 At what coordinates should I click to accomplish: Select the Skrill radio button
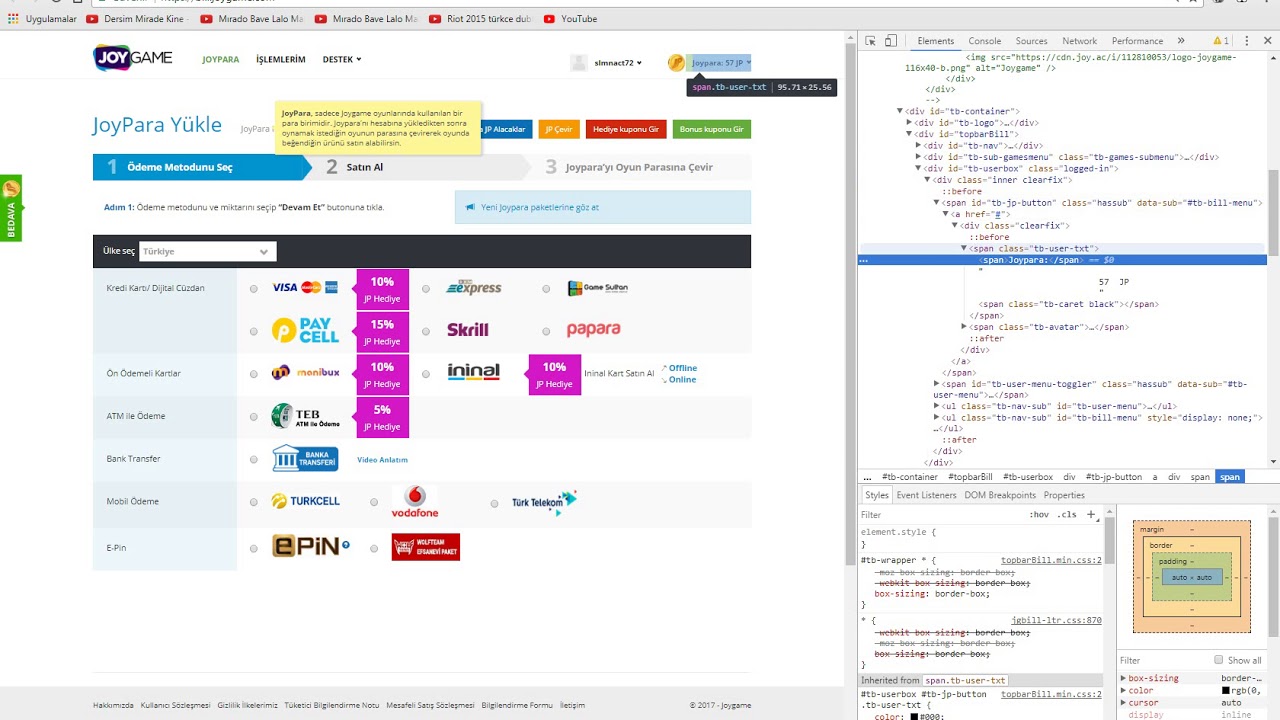[426, 331]
